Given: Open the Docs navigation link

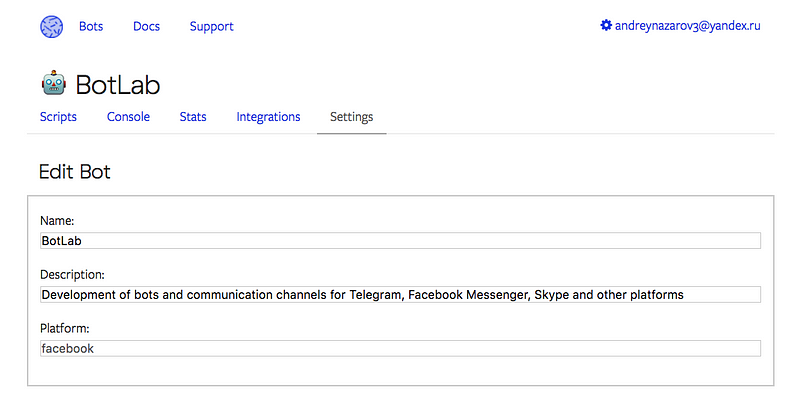Looking at the screenshot, I should pyautogui.click(x=146, y=27).
